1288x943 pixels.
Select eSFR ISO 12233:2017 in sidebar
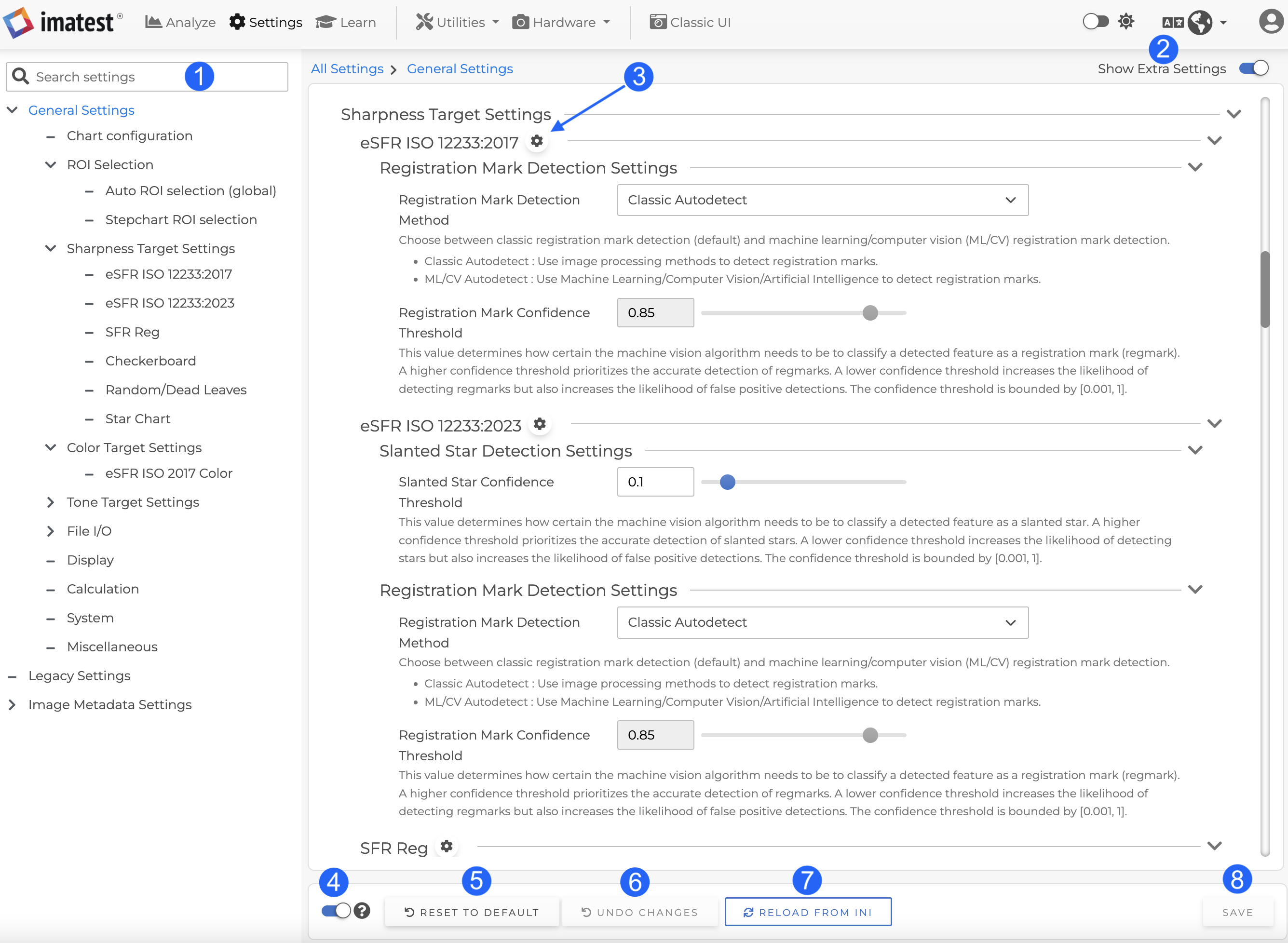(168, 274)
